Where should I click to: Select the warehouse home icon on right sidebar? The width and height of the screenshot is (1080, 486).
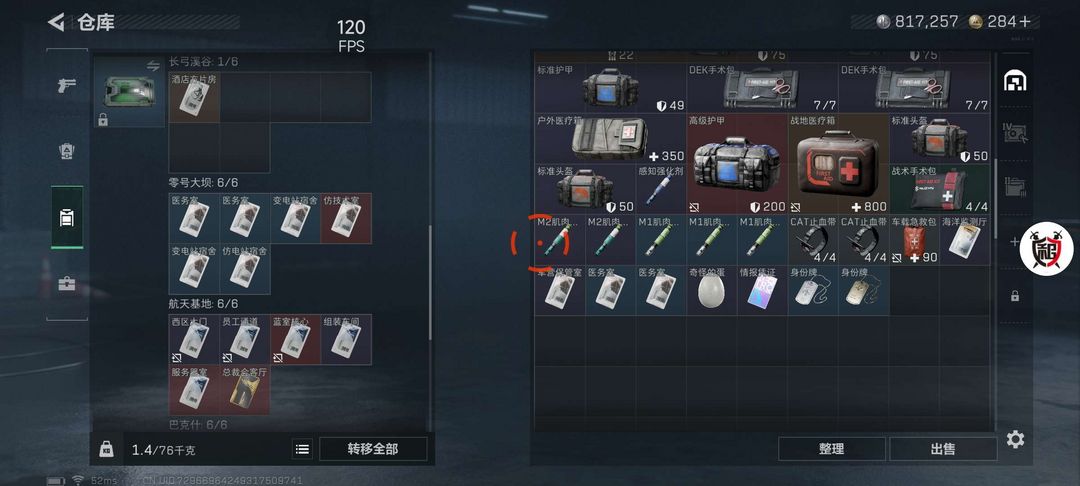coord(1015,81)
